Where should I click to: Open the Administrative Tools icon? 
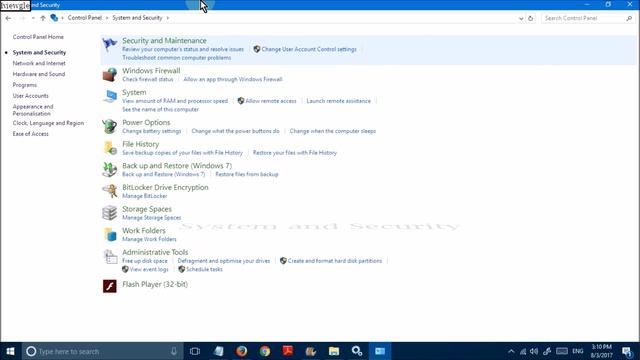tap(109, 256)
